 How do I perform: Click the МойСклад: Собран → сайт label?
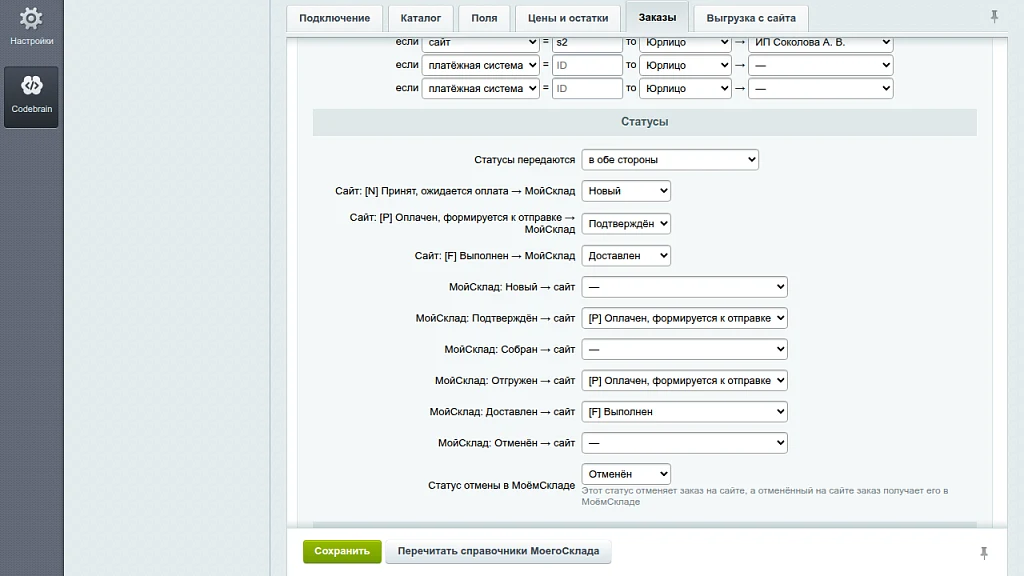click(x=509, y=349)
